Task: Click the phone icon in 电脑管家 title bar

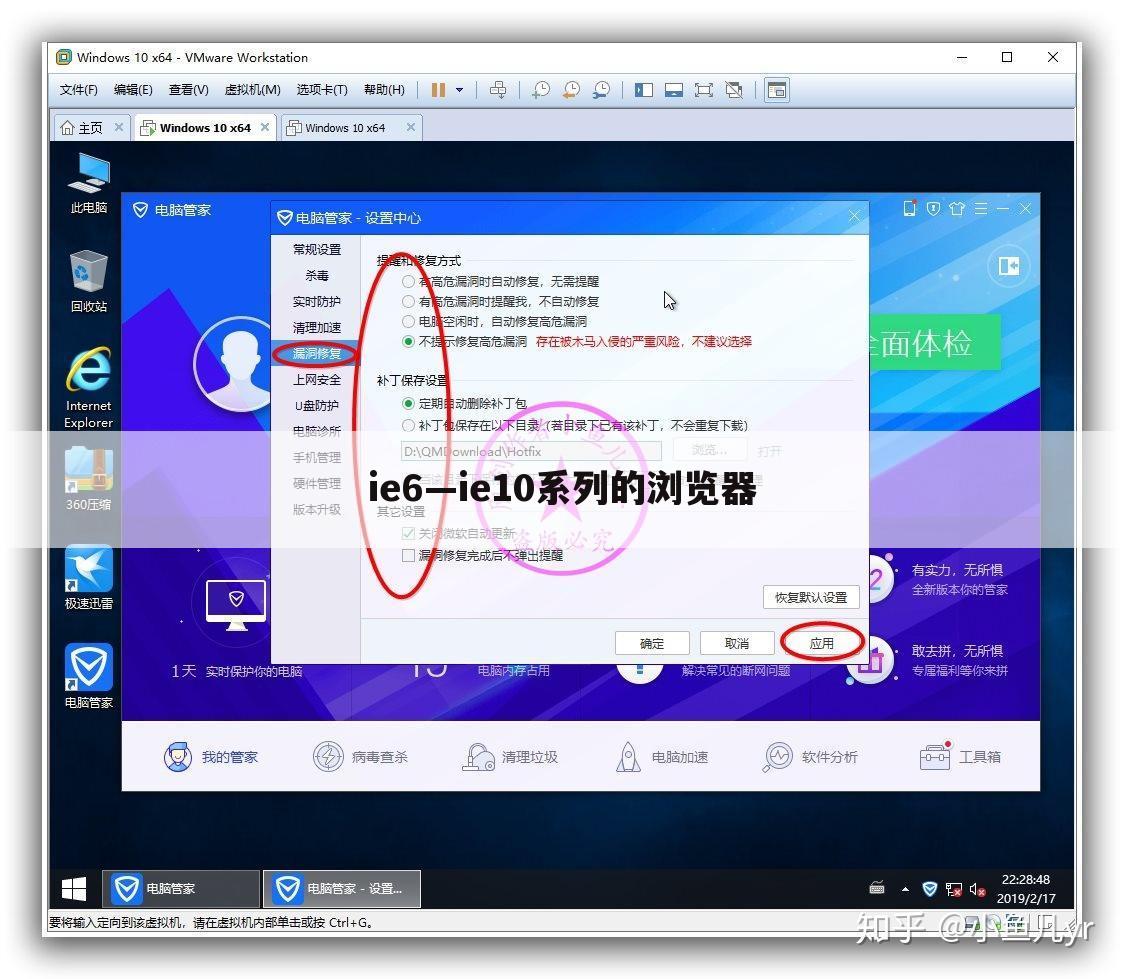Action: 910,209
